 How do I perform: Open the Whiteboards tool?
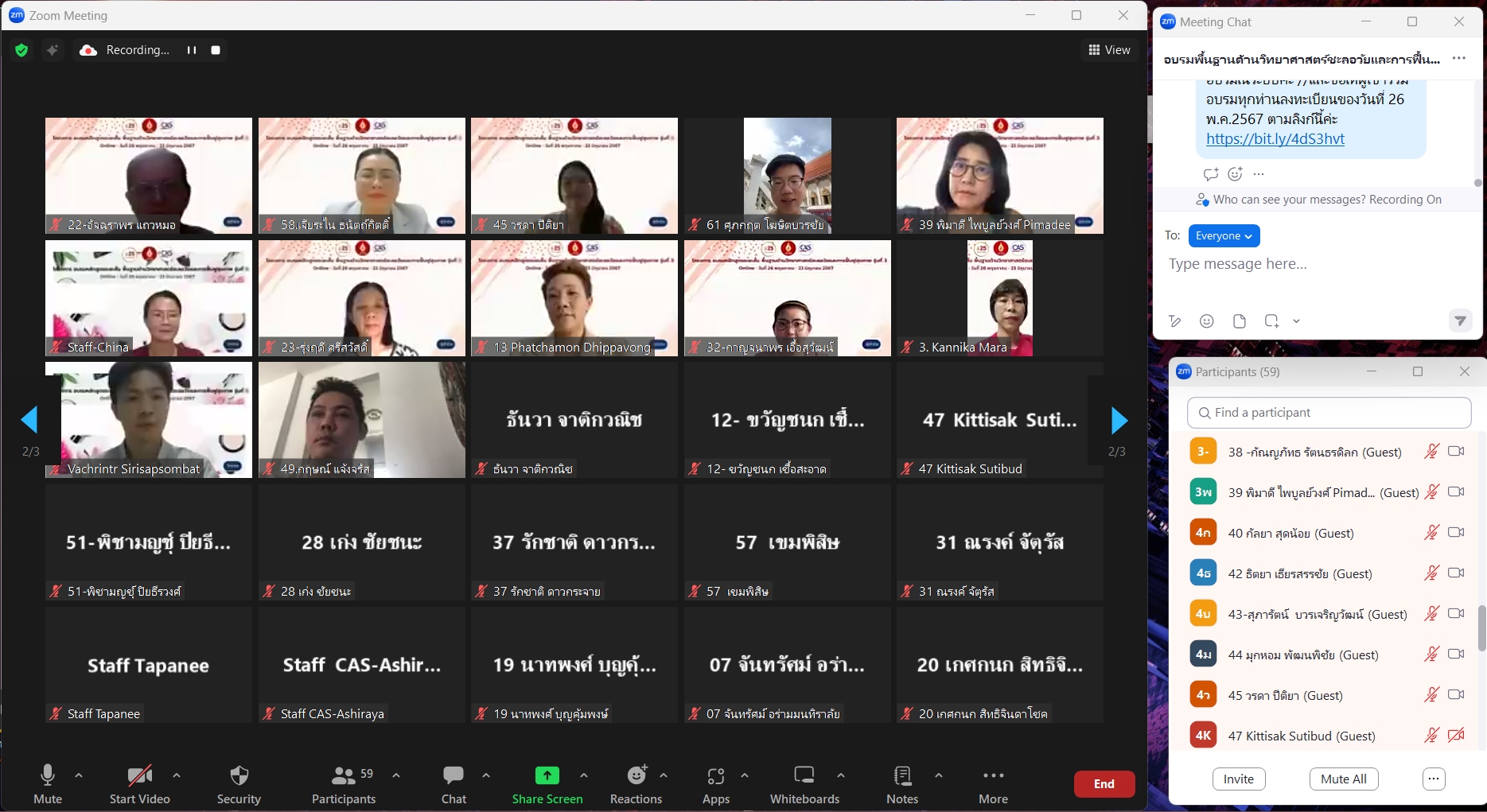804,783
